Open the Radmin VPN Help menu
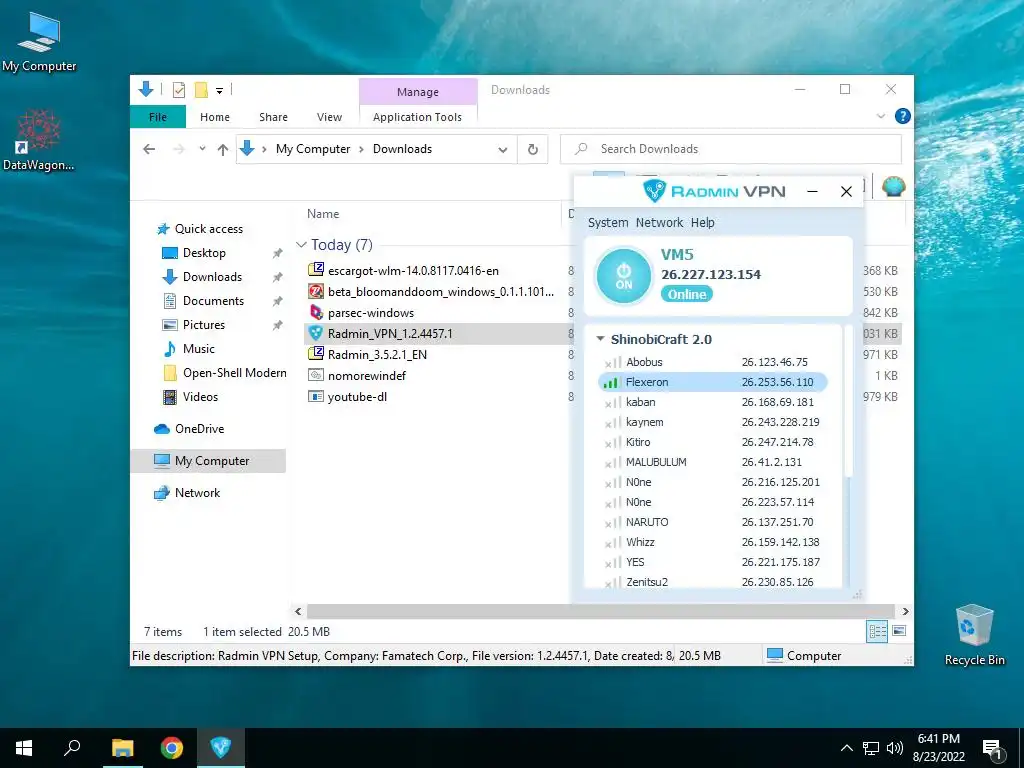The width and height of the screenshot is (1024, 768). (x=703, y=223)
